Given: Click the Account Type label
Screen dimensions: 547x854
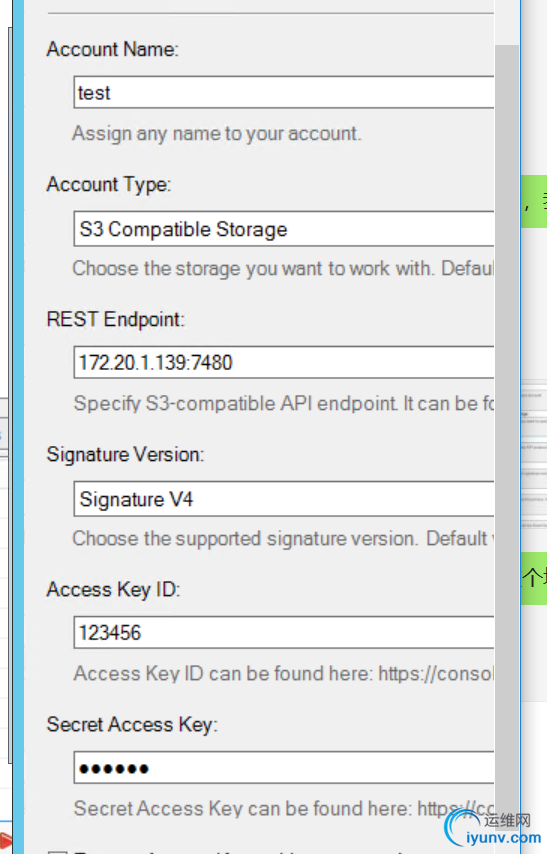Looking at the screenshot, I should pos(108,184).
